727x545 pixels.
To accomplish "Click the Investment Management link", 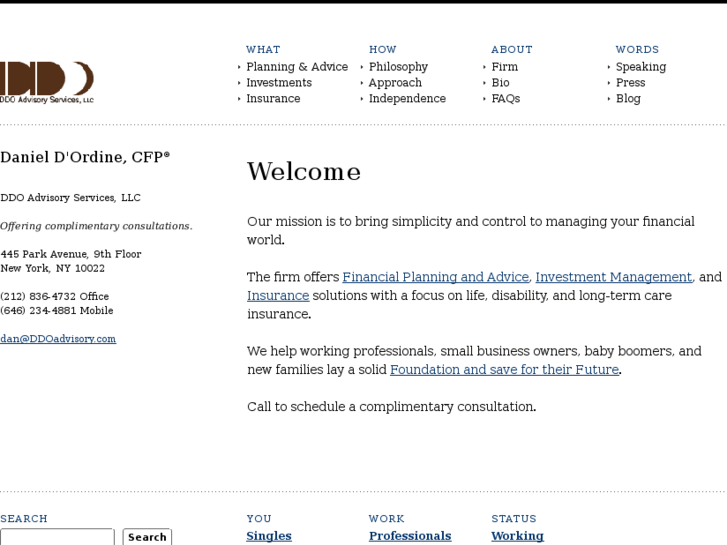I will coord(613,277).
